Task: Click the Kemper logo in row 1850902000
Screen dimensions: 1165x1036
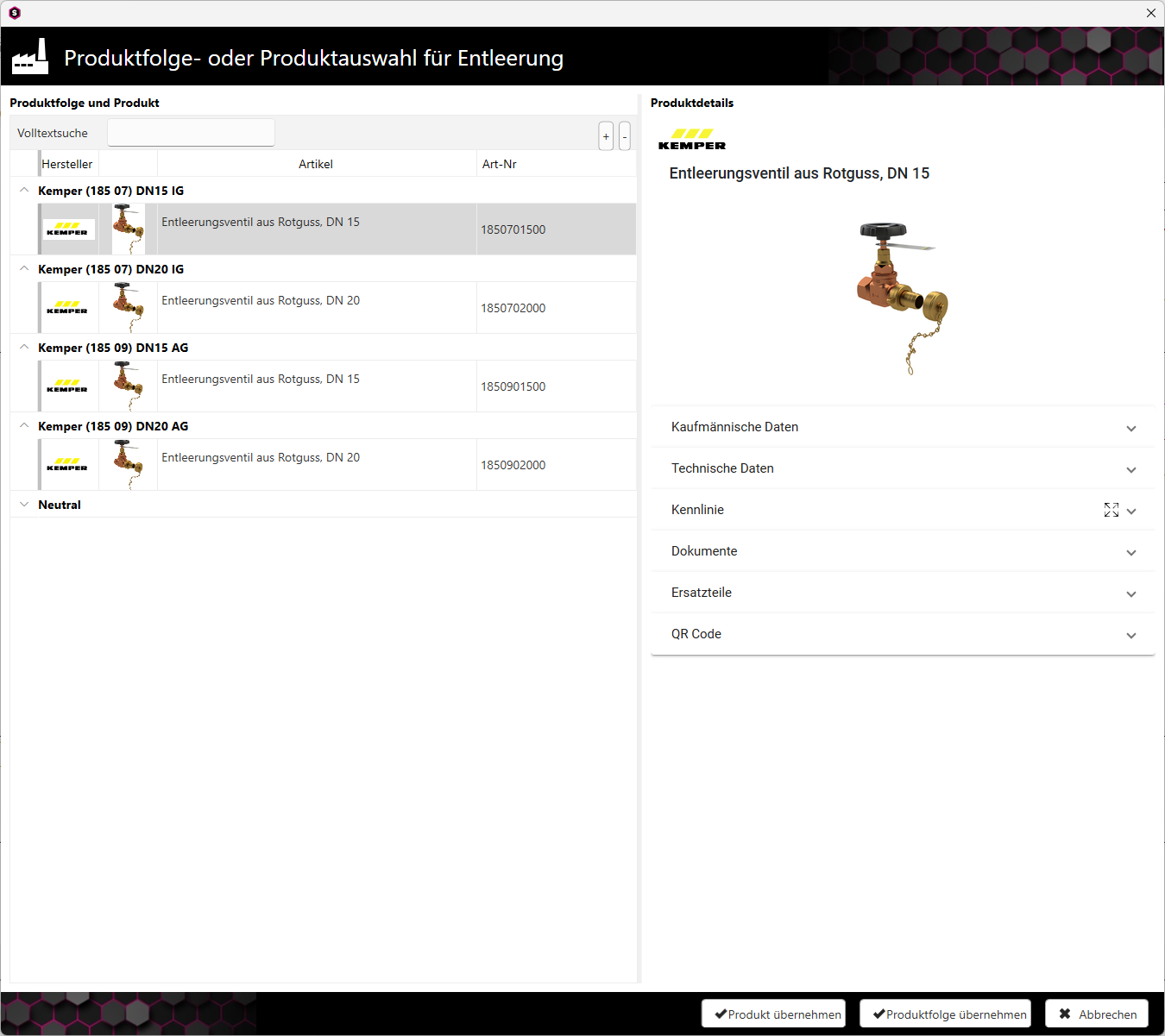Action: (68, 465)
